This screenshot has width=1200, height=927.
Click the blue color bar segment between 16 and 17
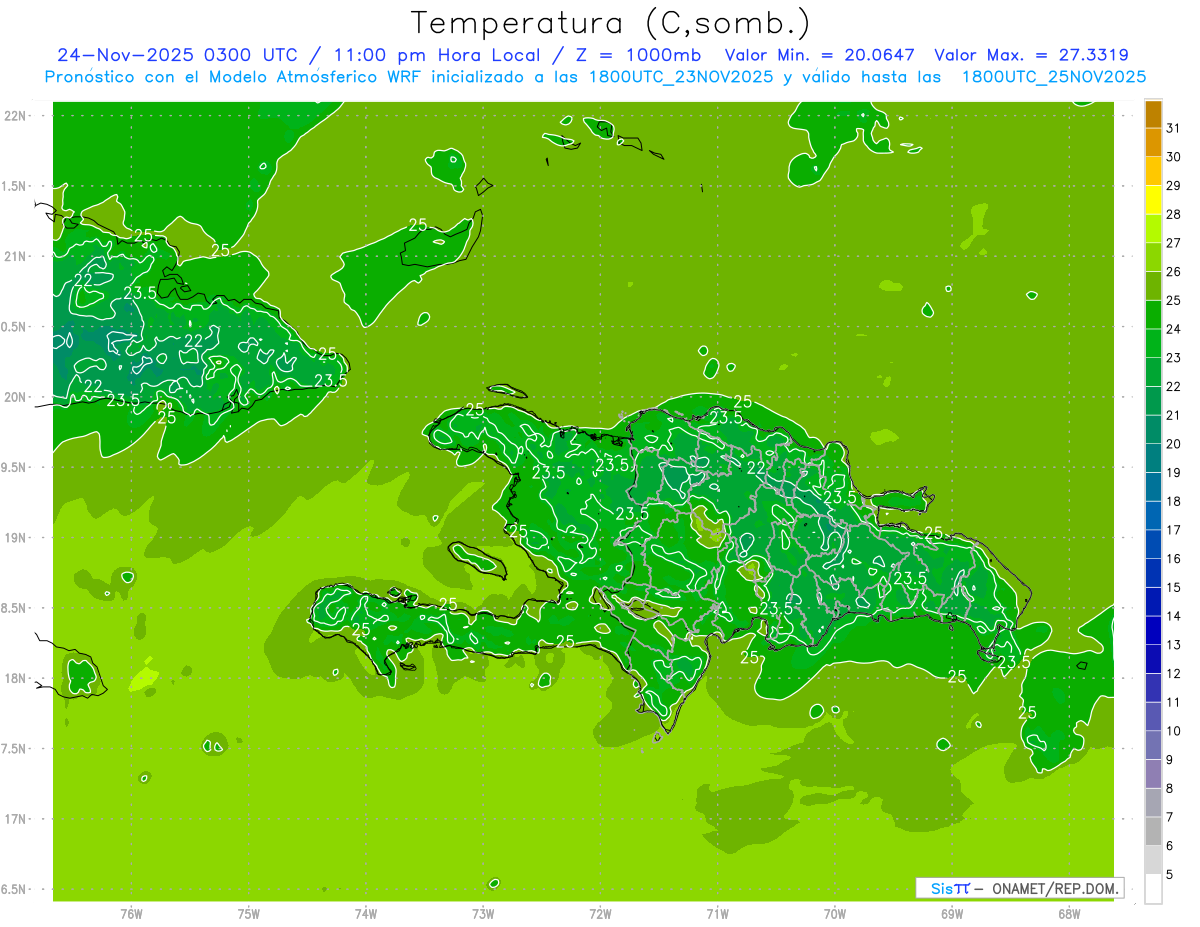click(x=1153, y=545)
